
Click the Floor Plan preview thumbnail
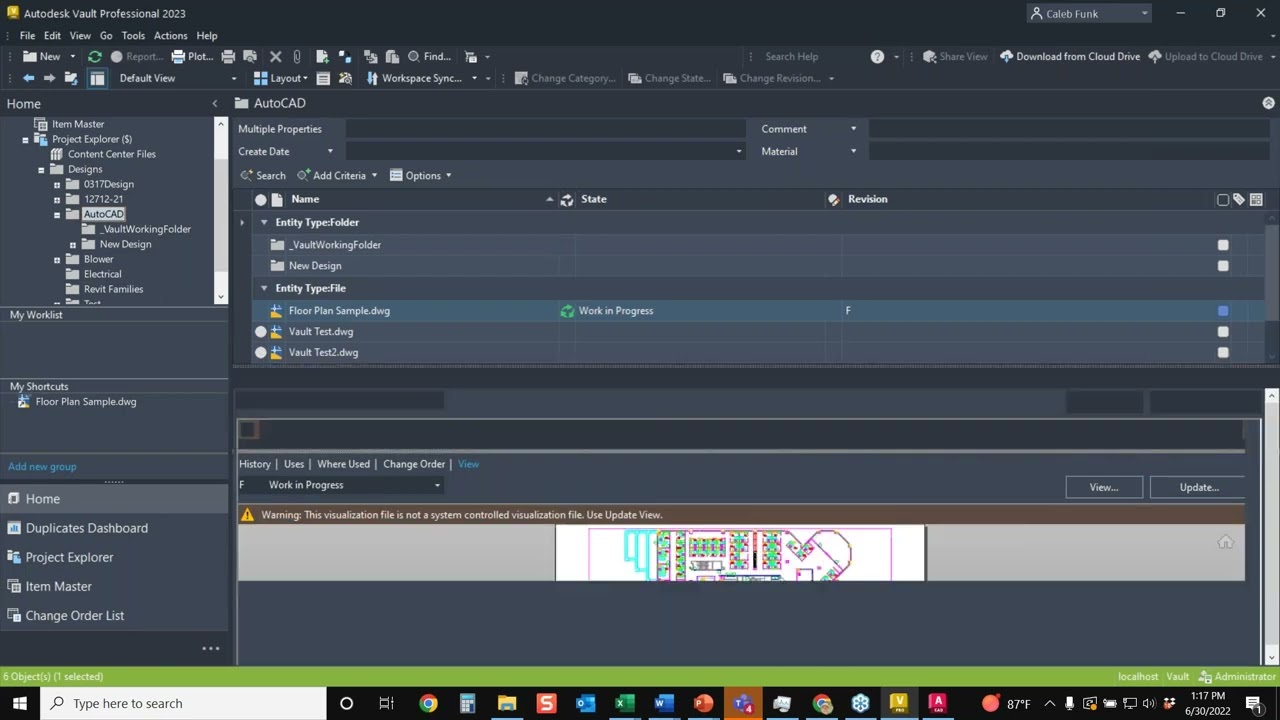pos(740,553)
